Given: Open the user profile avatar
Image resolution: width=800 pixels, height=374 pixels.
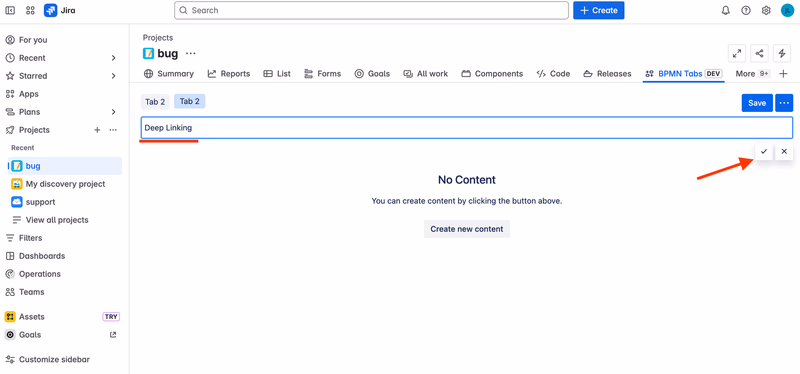Looking at the screenshot, I should click(x=787, y=10).
